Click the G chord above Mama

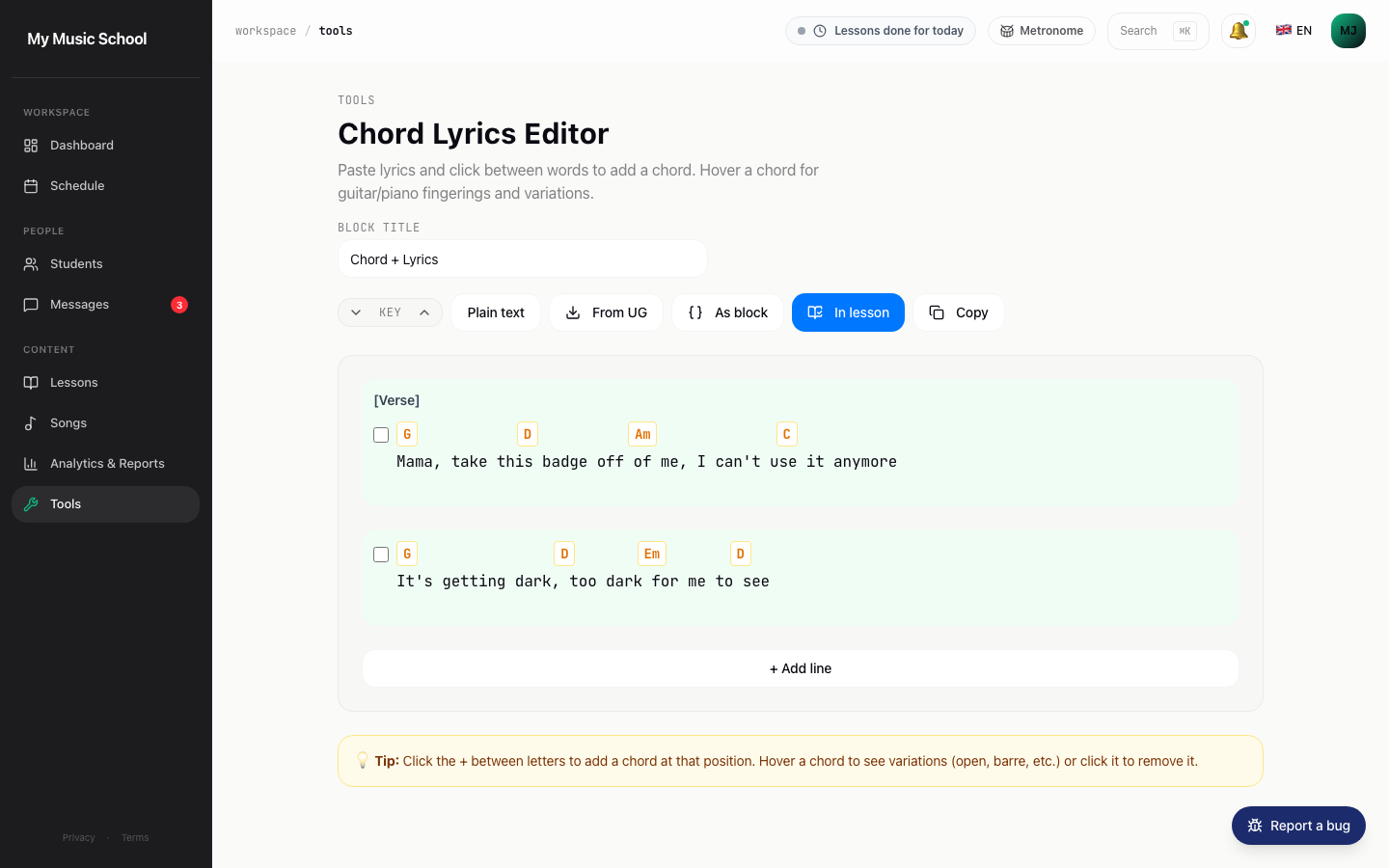pyautogui.click(x=407, y=434)
